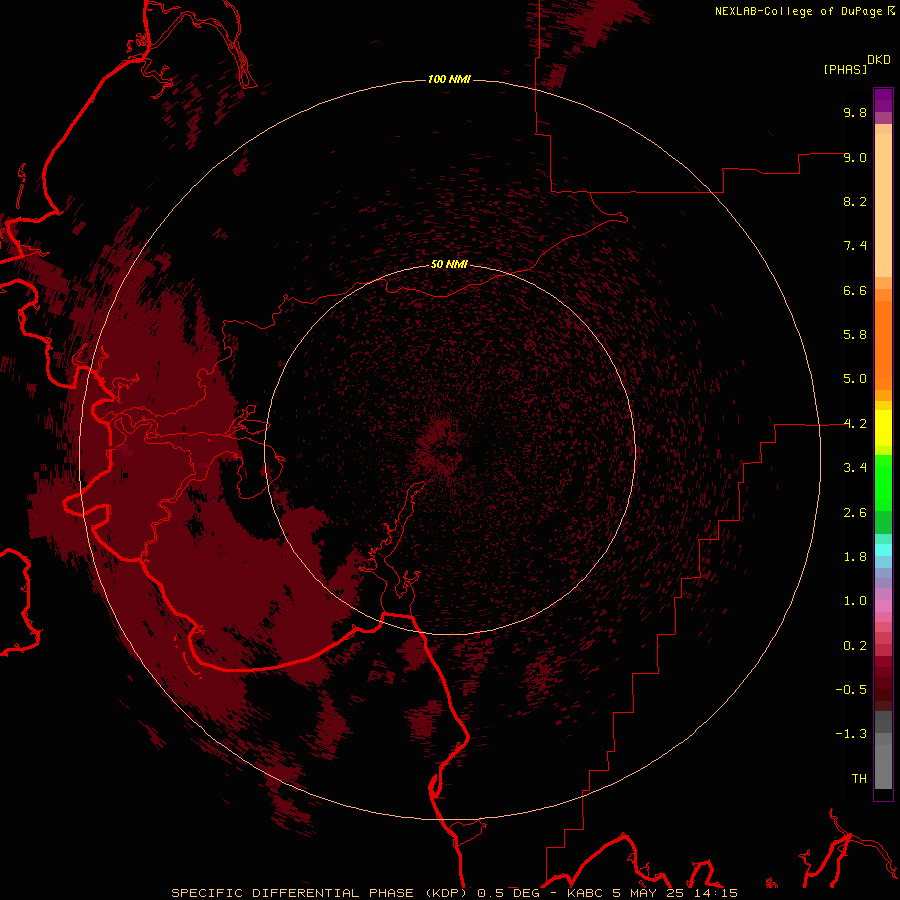Click the radar center point of the sweep

(x=449, y=449)
